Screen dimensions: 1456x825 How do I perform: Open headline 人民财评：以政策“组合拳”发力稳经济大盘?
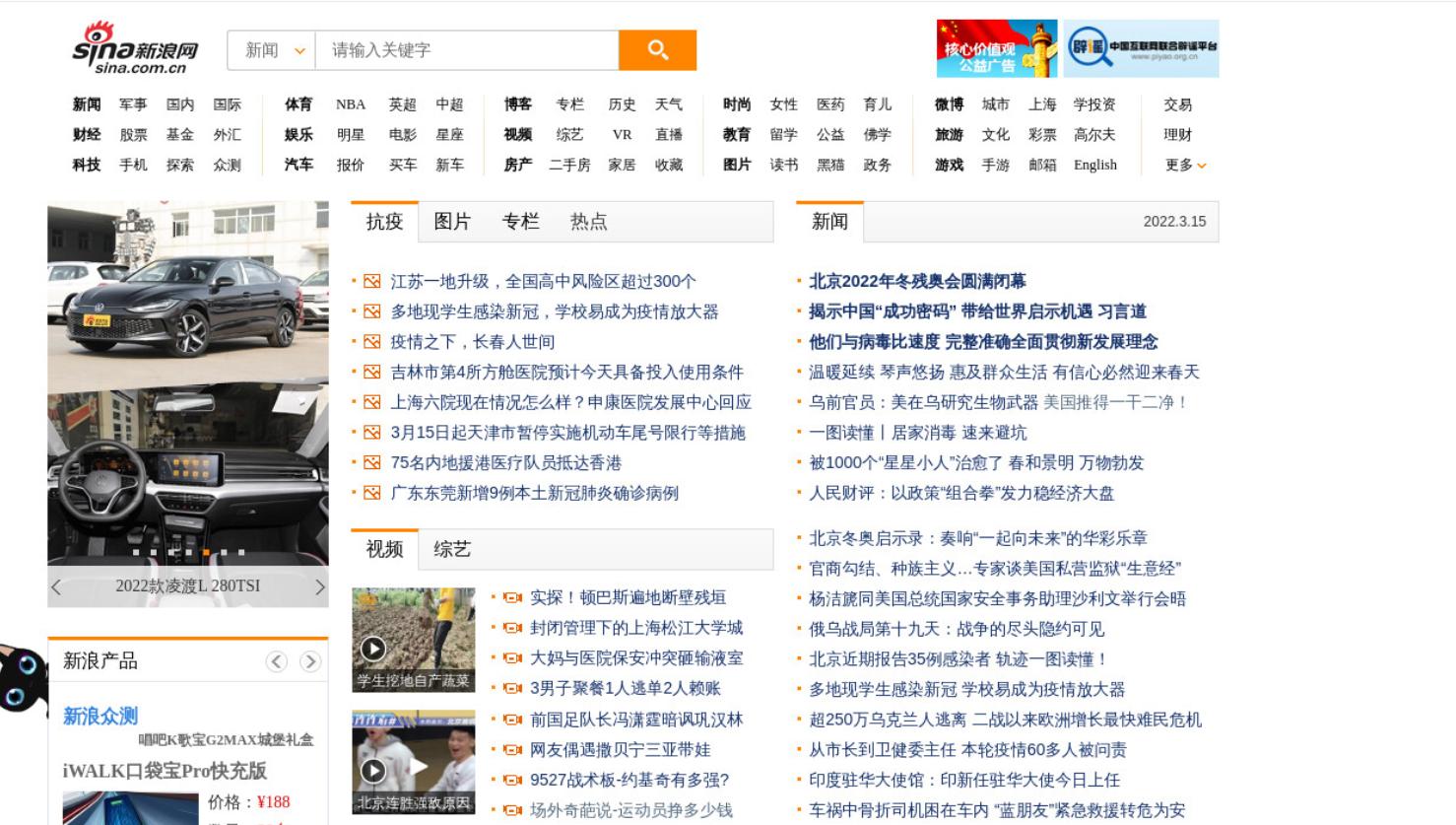(x=961, y=493)
